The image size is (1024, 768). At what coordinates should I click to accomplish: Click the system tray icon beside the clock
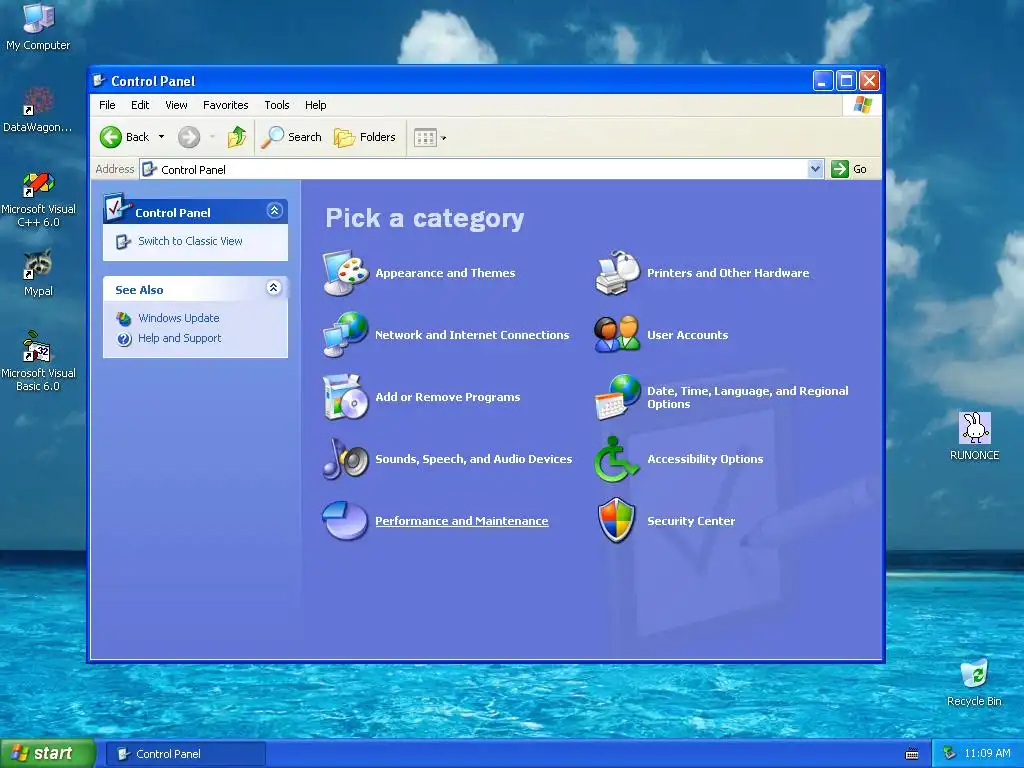[950, 754]
